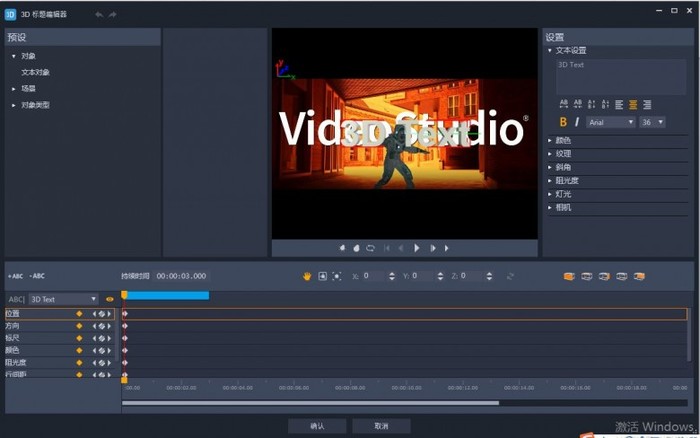Select the resize tool with corner brackets
Viewport: 700px width, 438px height.
(337, 276)
